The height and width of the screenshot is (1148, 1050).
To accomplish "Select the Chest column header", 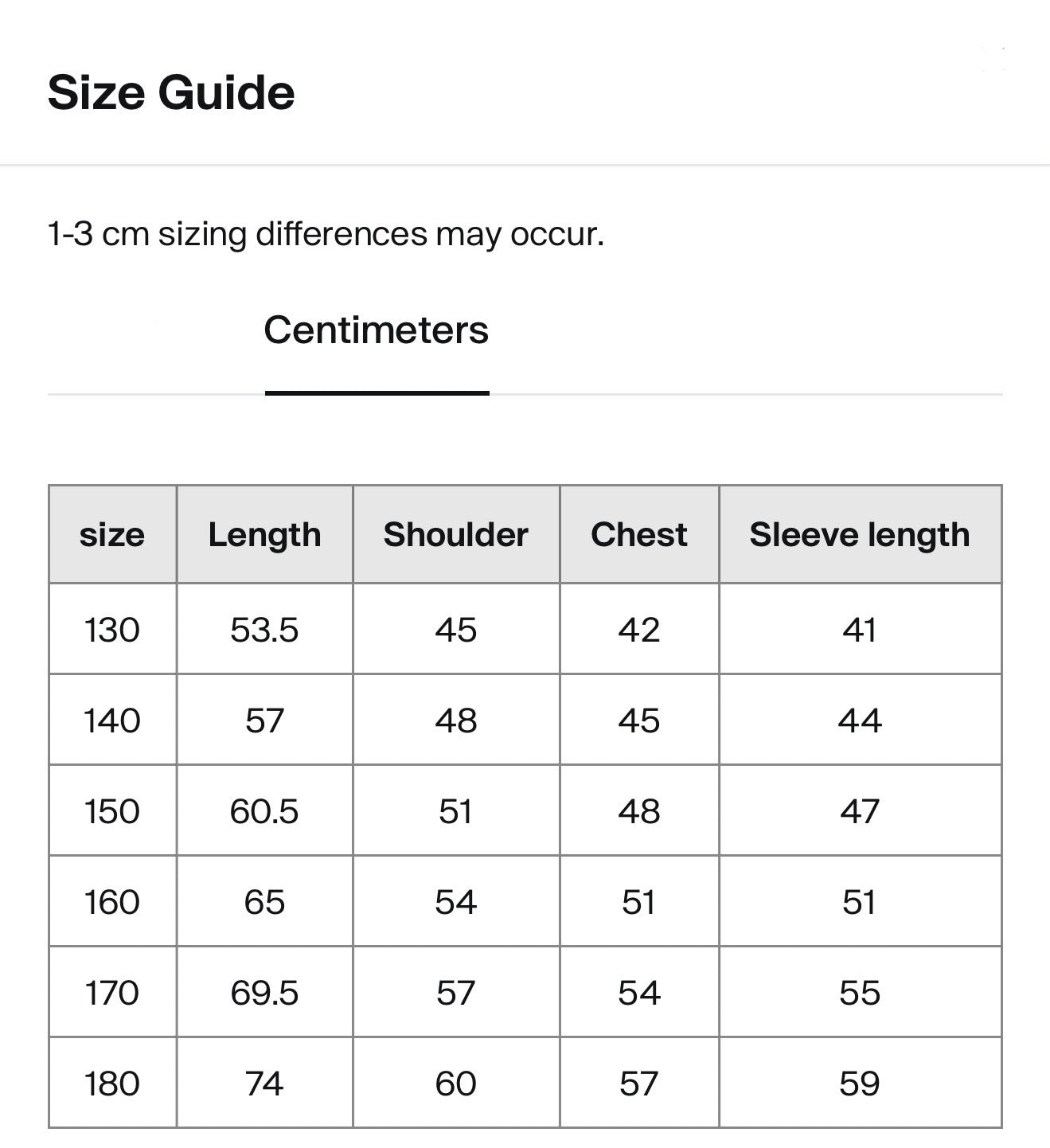I will point(638,535).
